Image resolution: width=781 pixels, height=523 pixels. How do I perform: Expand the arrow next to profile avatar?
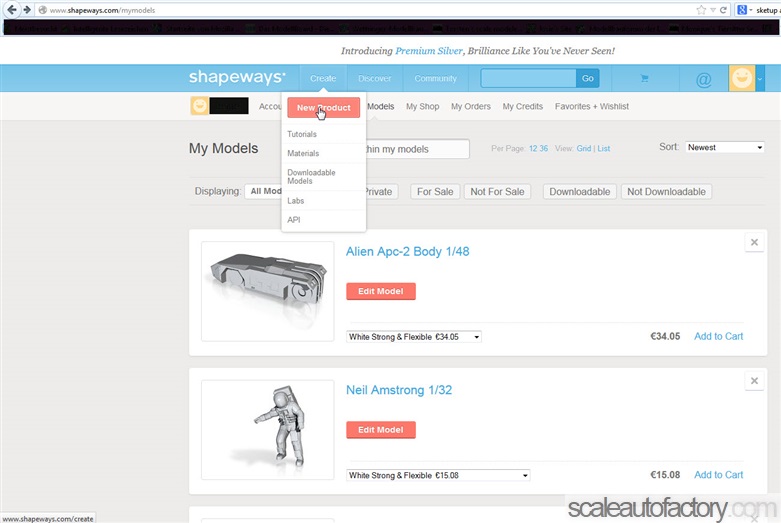(x=760, y=78)
